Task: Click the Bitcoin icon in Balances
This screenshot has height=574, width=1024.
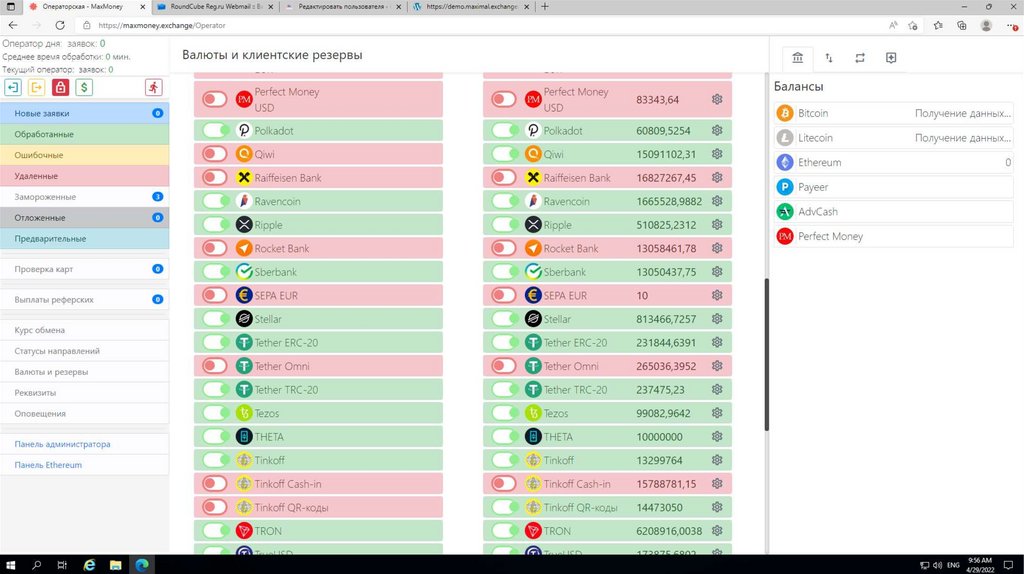Action: [784, 113]
